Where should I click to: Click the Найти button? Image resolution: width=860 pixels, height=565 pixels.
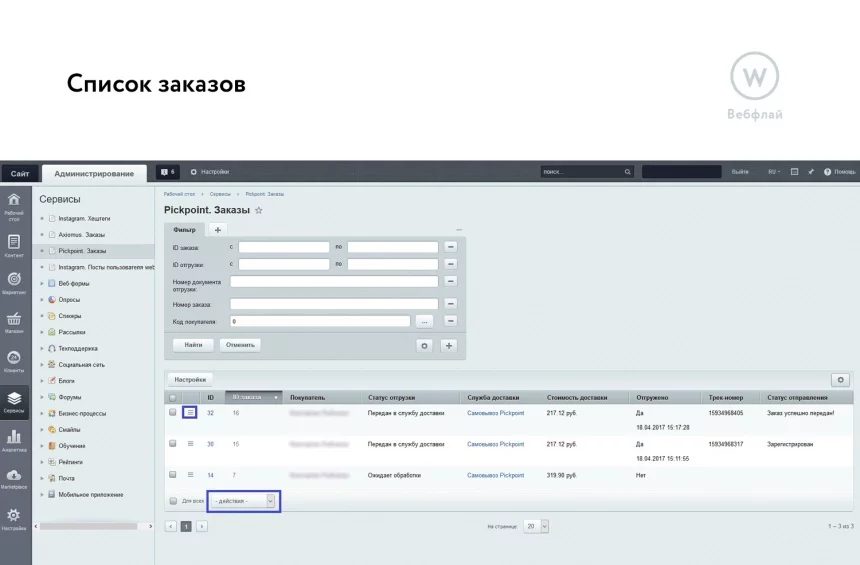coord(193,345)
